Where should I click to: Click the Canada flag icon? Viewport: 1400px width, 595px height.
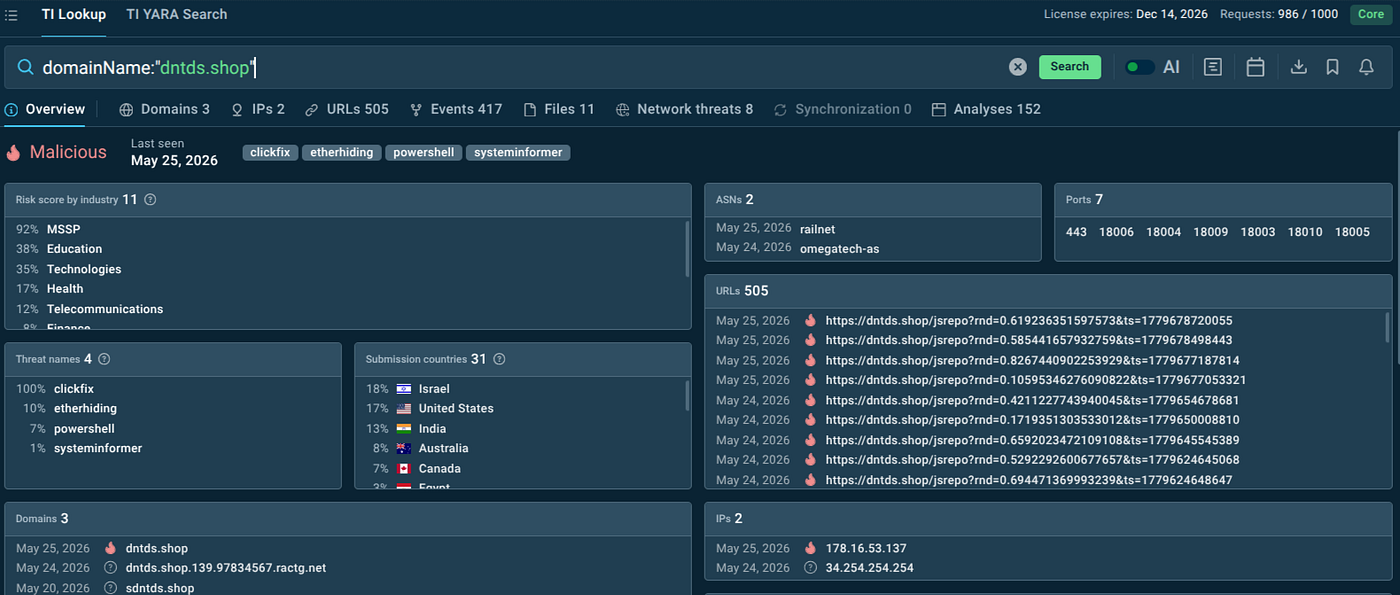[x=404, y=468]
